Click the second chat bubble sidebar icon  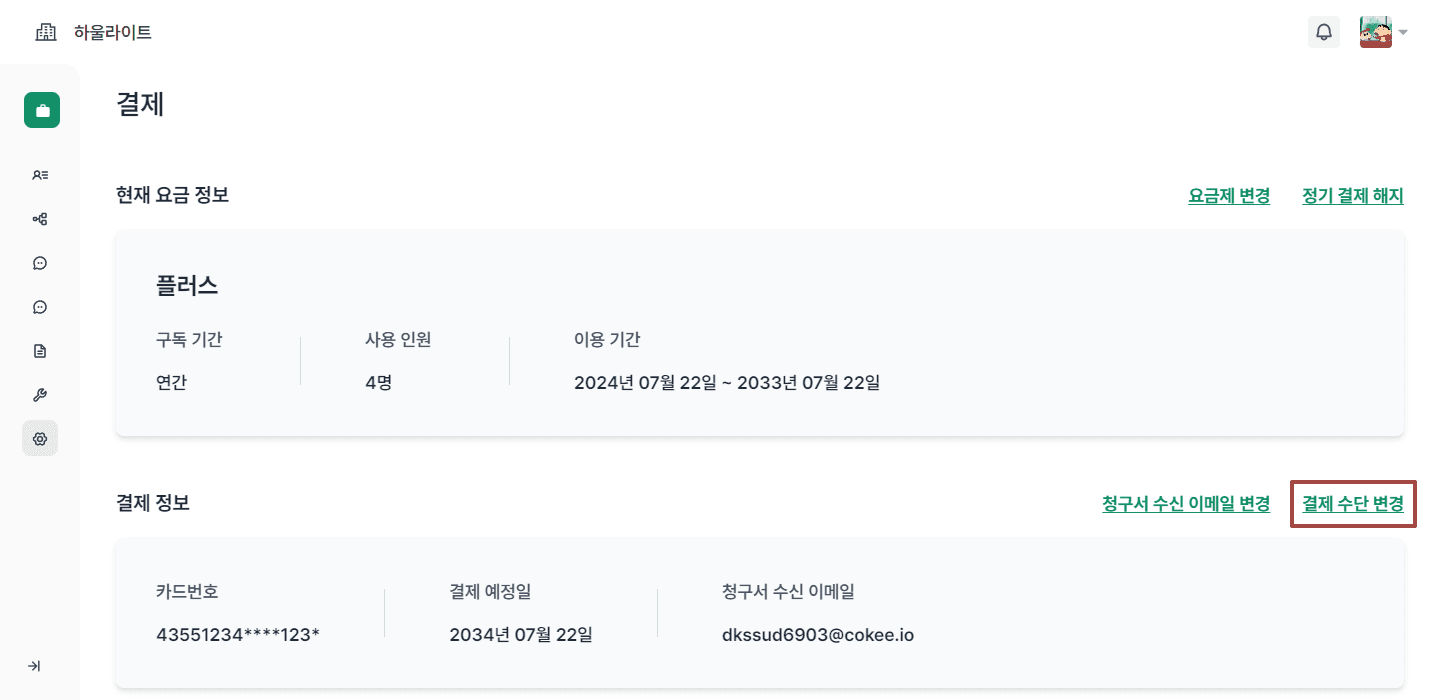pyautogui.click(x=39, y=306)
